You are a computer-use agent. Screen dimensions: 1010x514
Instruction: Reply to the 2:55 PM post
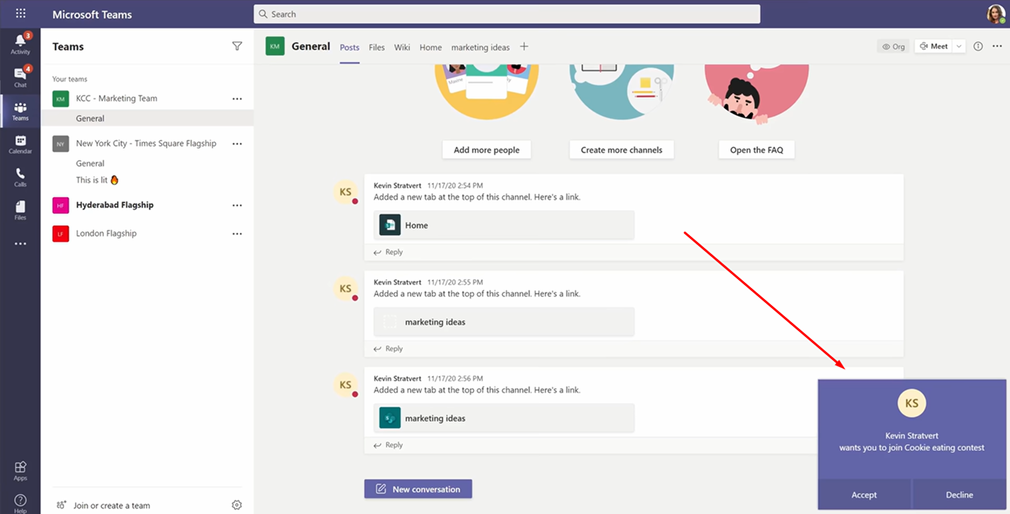388,348
